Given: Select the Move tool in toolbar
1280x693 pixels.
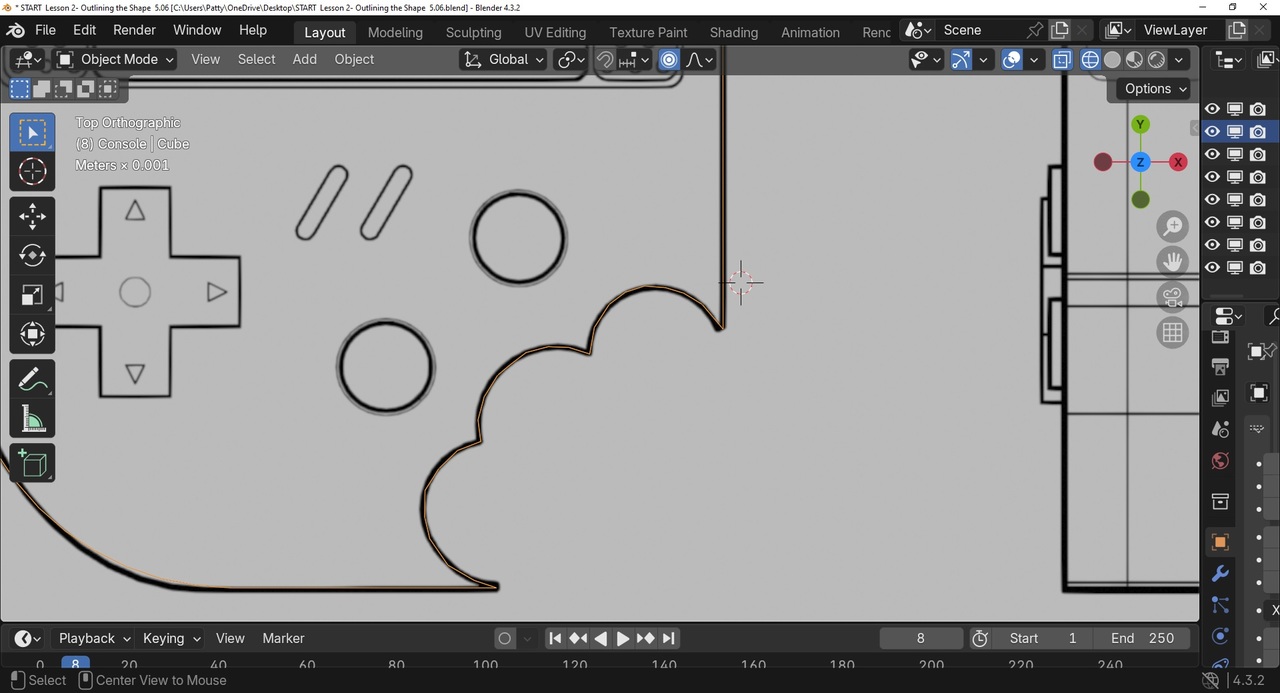Looking at the screenshot, I should [32, 216].
